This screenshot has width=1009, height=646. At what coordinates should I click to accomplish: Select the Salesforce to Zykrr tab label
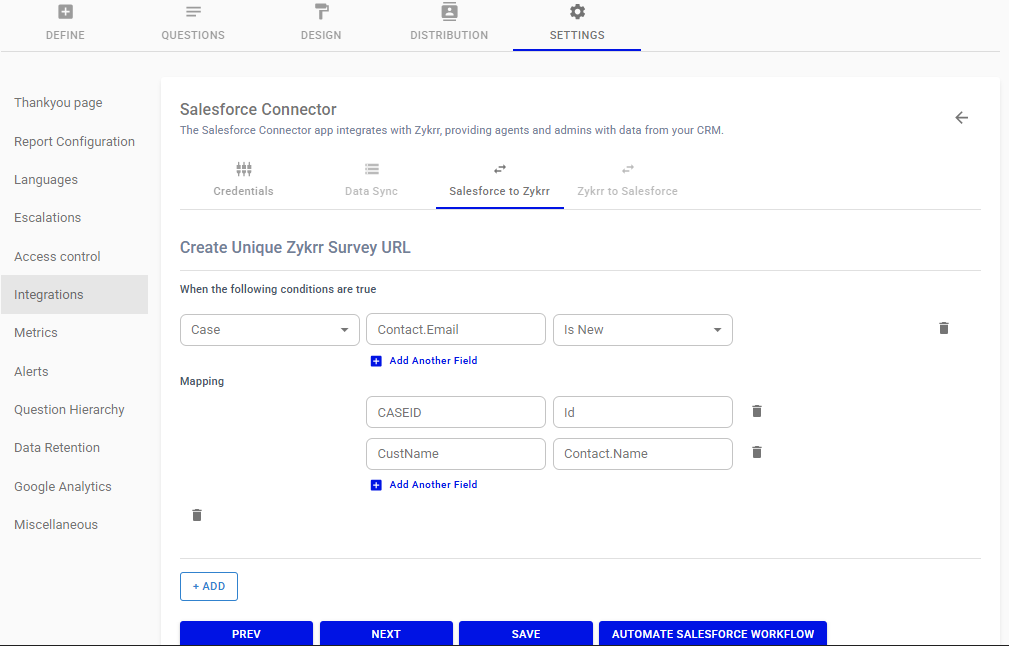point(499,191)
